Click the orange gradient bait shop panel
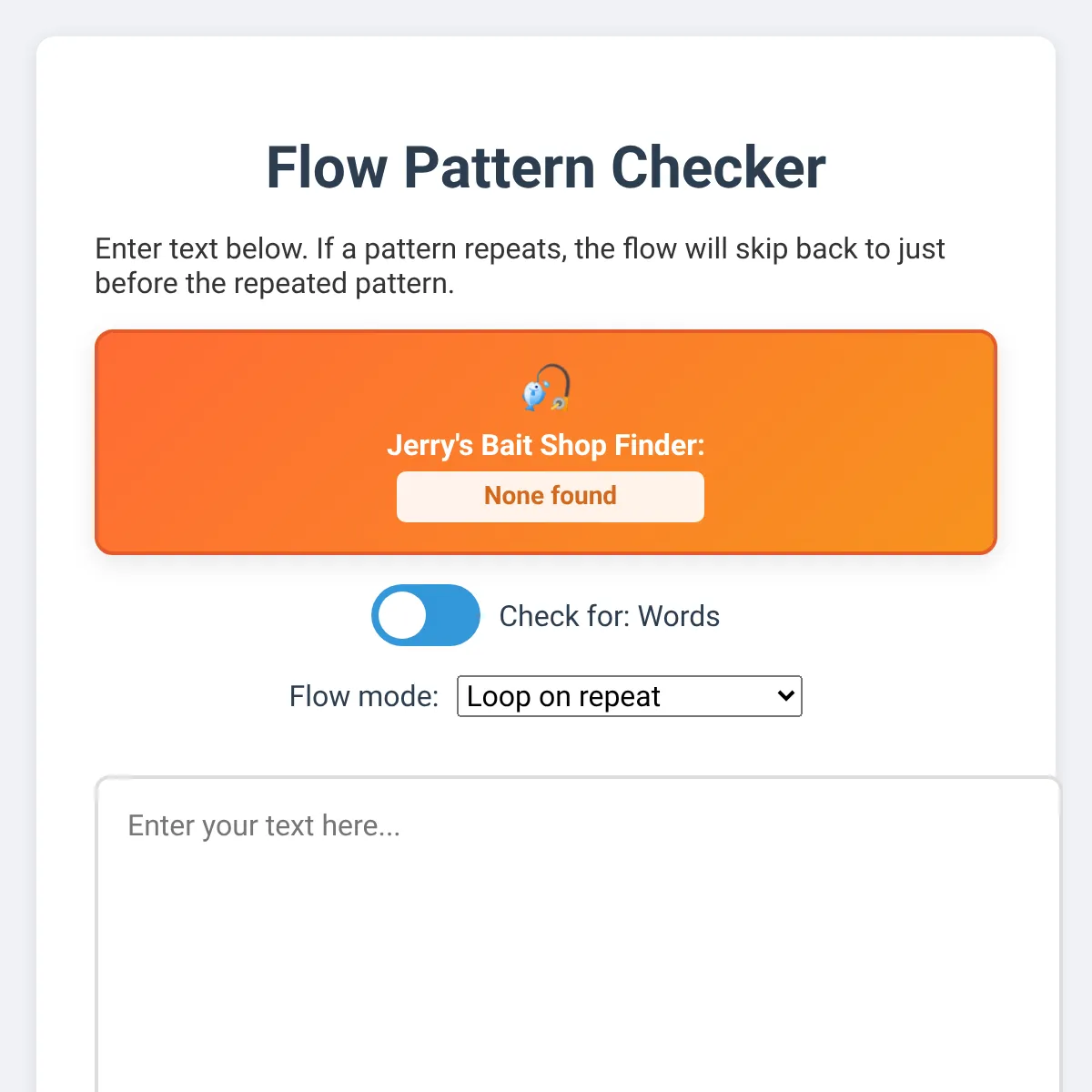Screen dimensions: 1092x1092 pyautogui.click(x=546, y=442)
